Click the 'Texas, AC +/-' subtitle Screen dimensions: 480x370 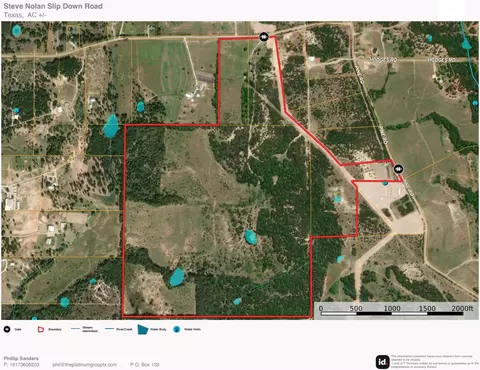pyautogui.click(x=25, y=15)
